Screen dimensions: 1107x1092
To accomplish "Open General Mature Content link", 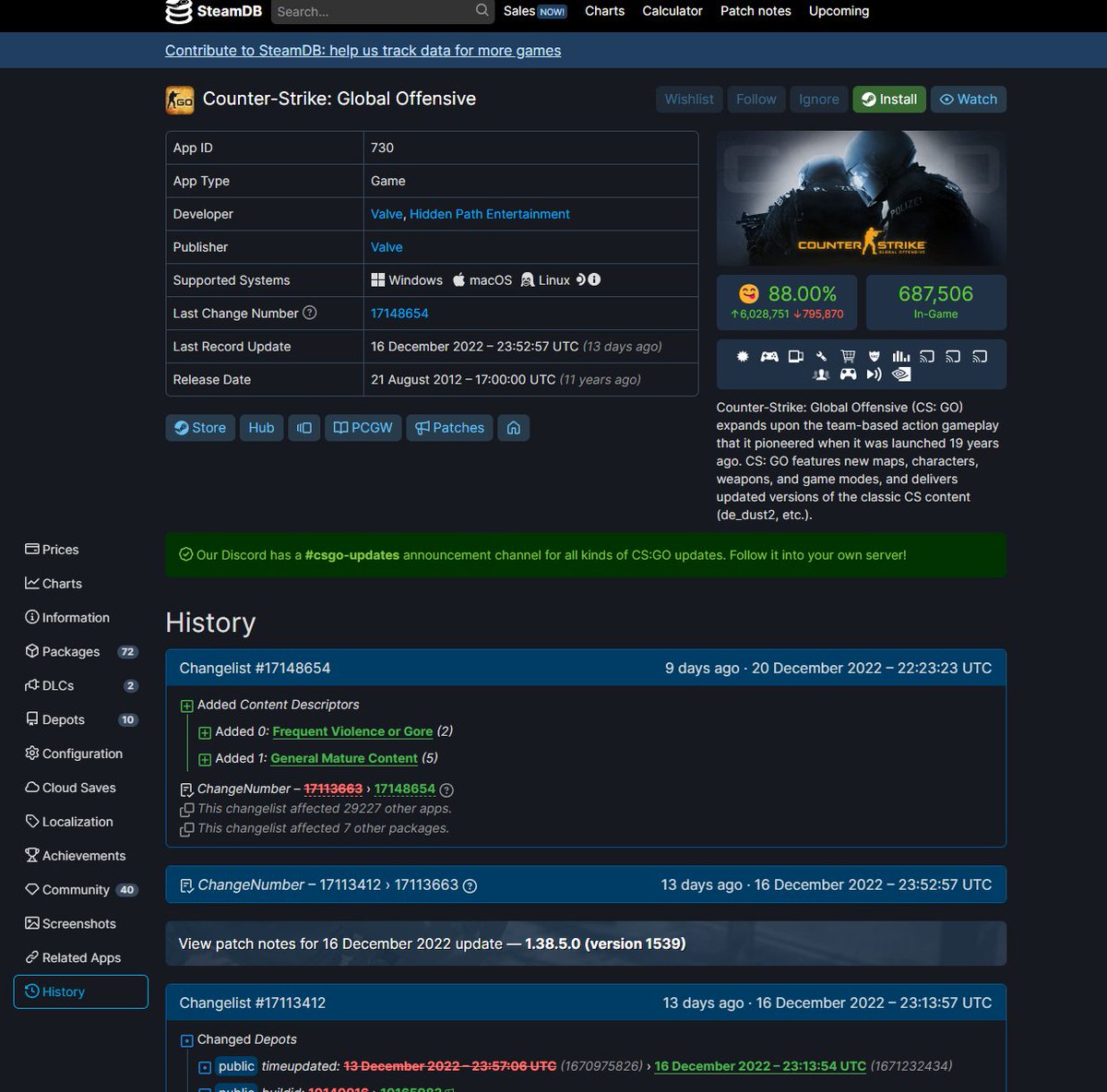I will [344, 758].
